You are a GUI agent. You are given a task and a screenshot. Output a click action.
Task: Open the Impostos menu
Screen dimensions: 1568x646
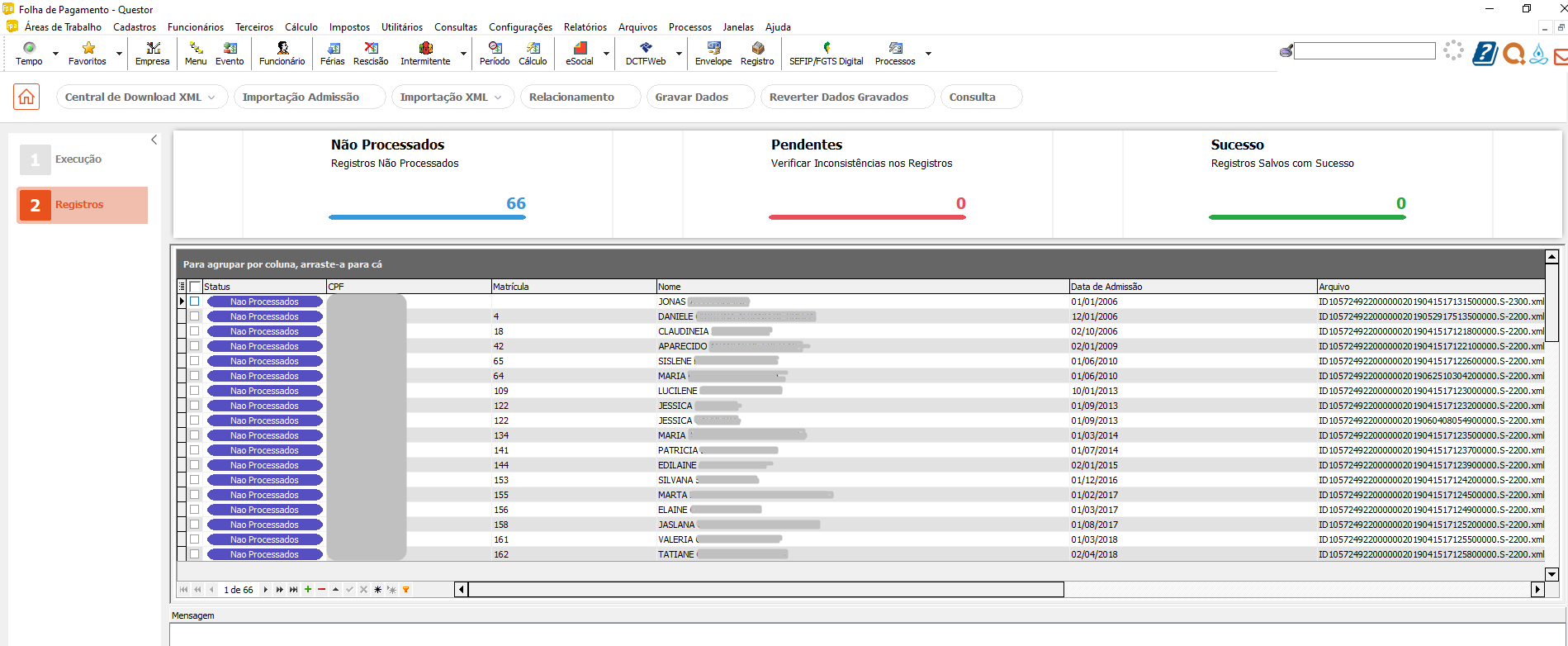click(349, 27)
